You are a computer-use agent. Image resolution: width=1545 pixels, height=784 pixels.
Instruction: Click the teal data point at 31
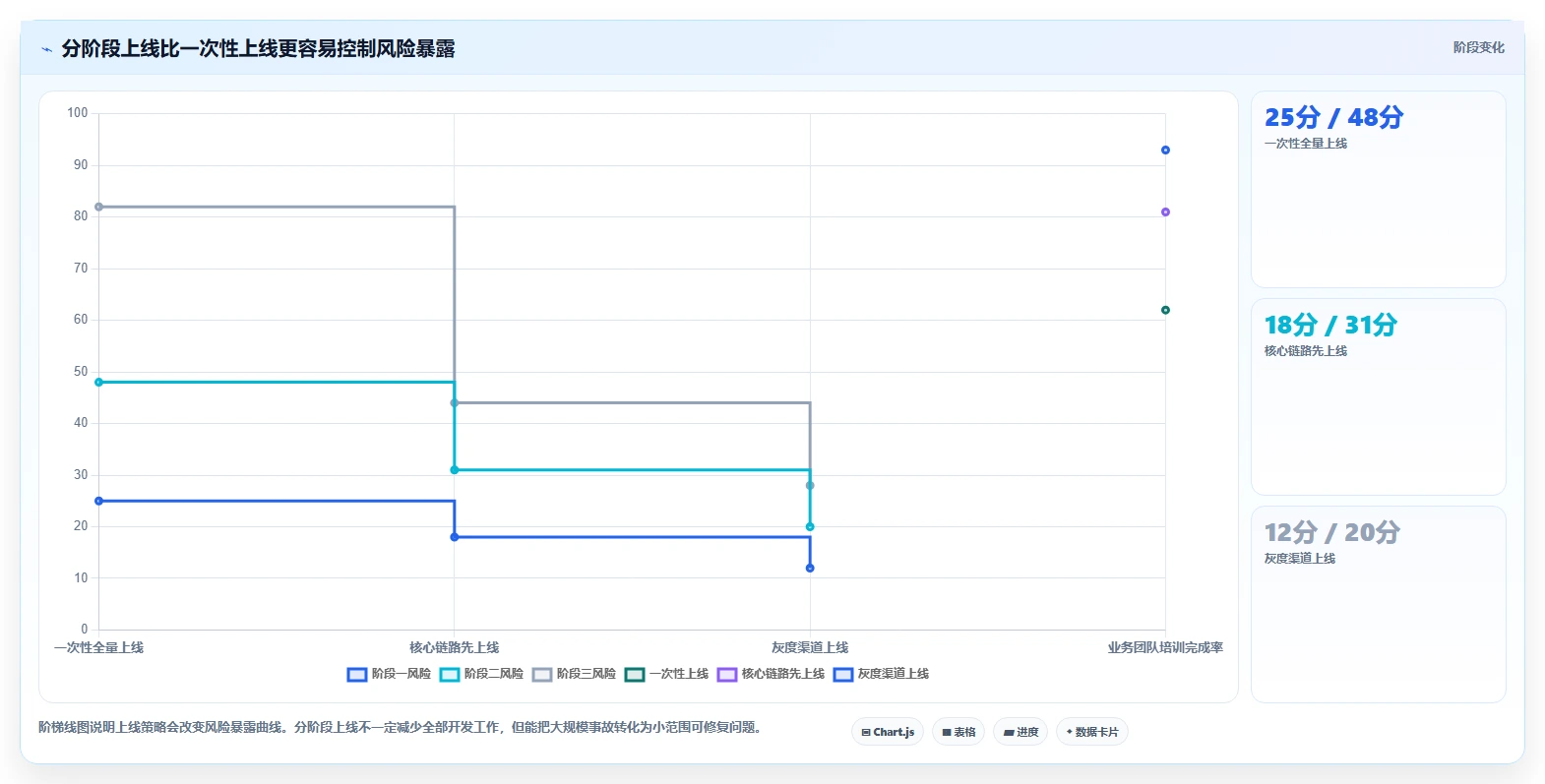tap(455, 470)
